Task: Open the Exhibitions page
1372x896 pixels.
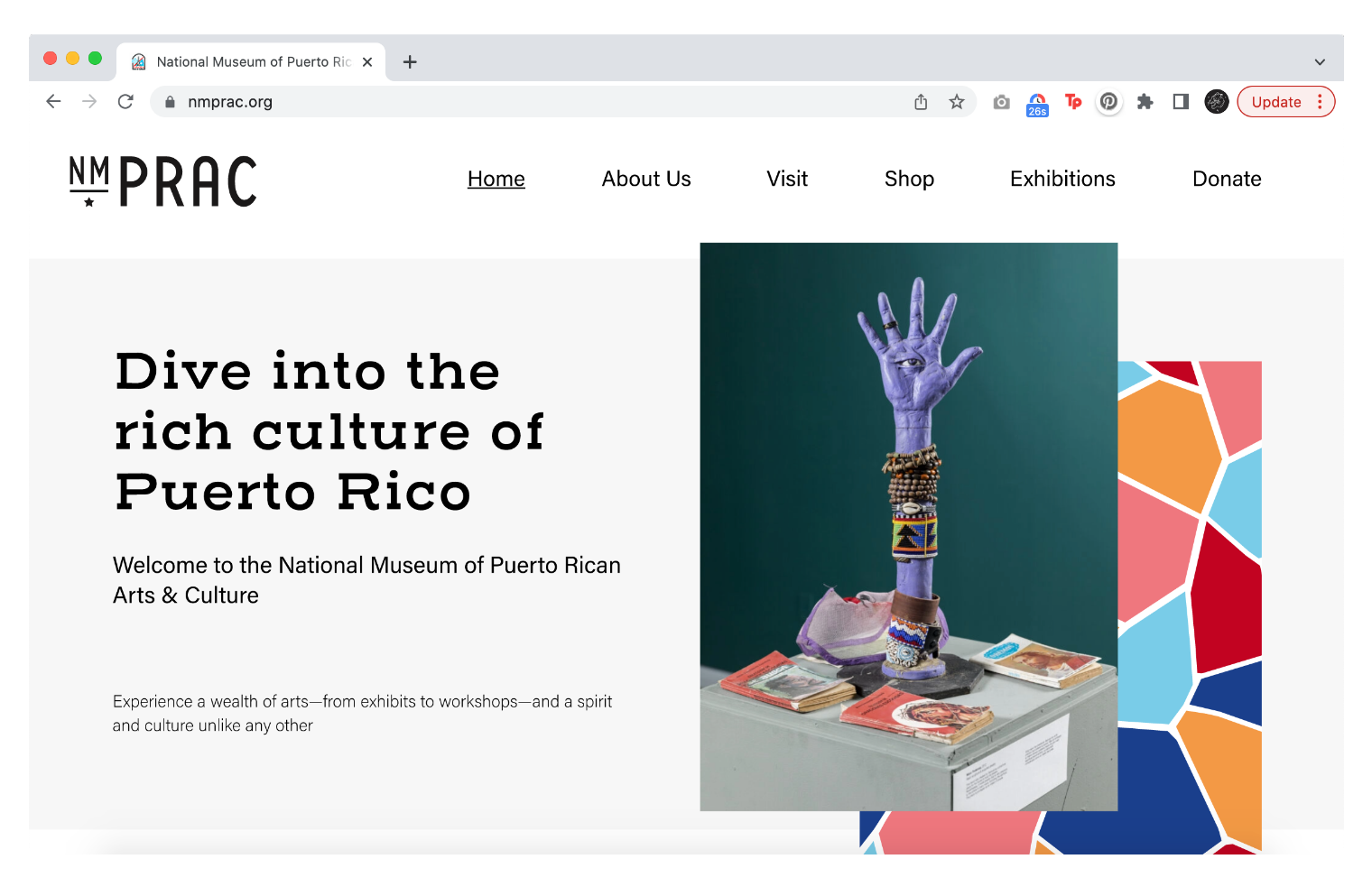Action: [1062, 179]
